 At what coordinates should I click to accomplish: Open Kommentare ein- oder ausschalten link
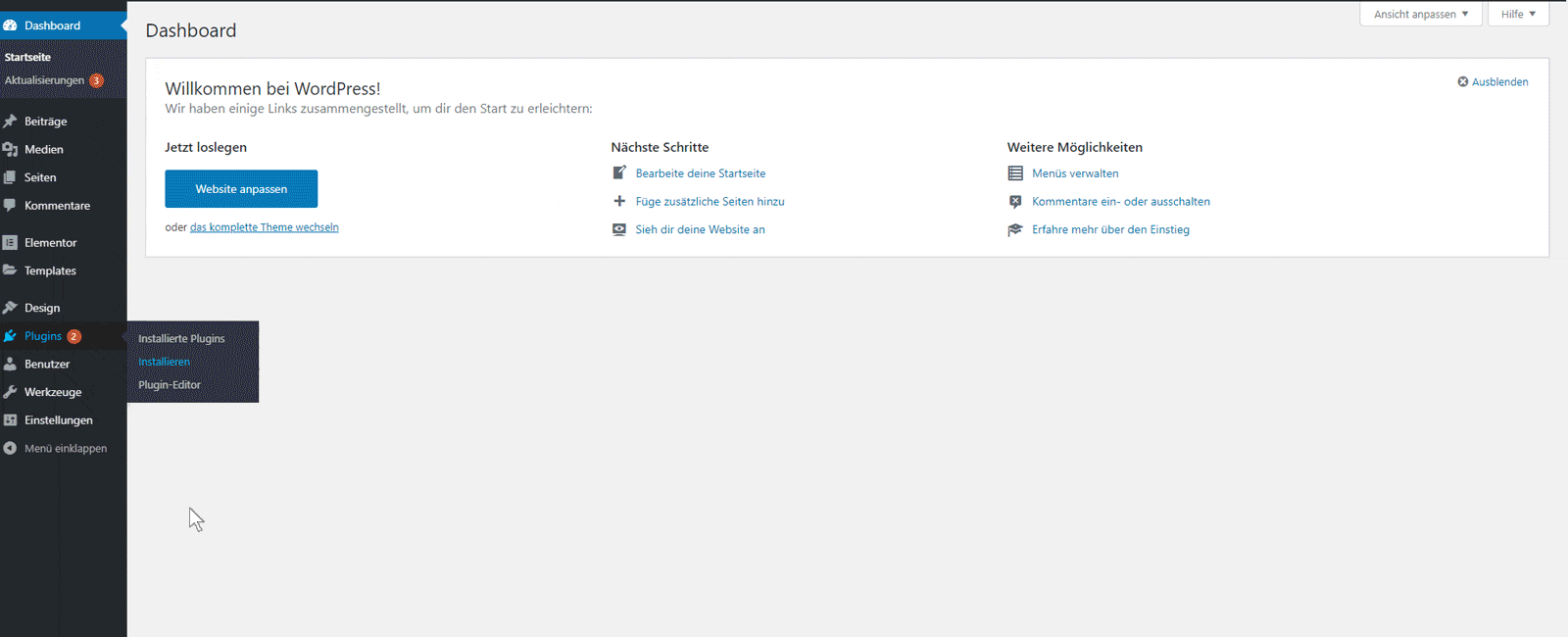(x=1121, y=201)
